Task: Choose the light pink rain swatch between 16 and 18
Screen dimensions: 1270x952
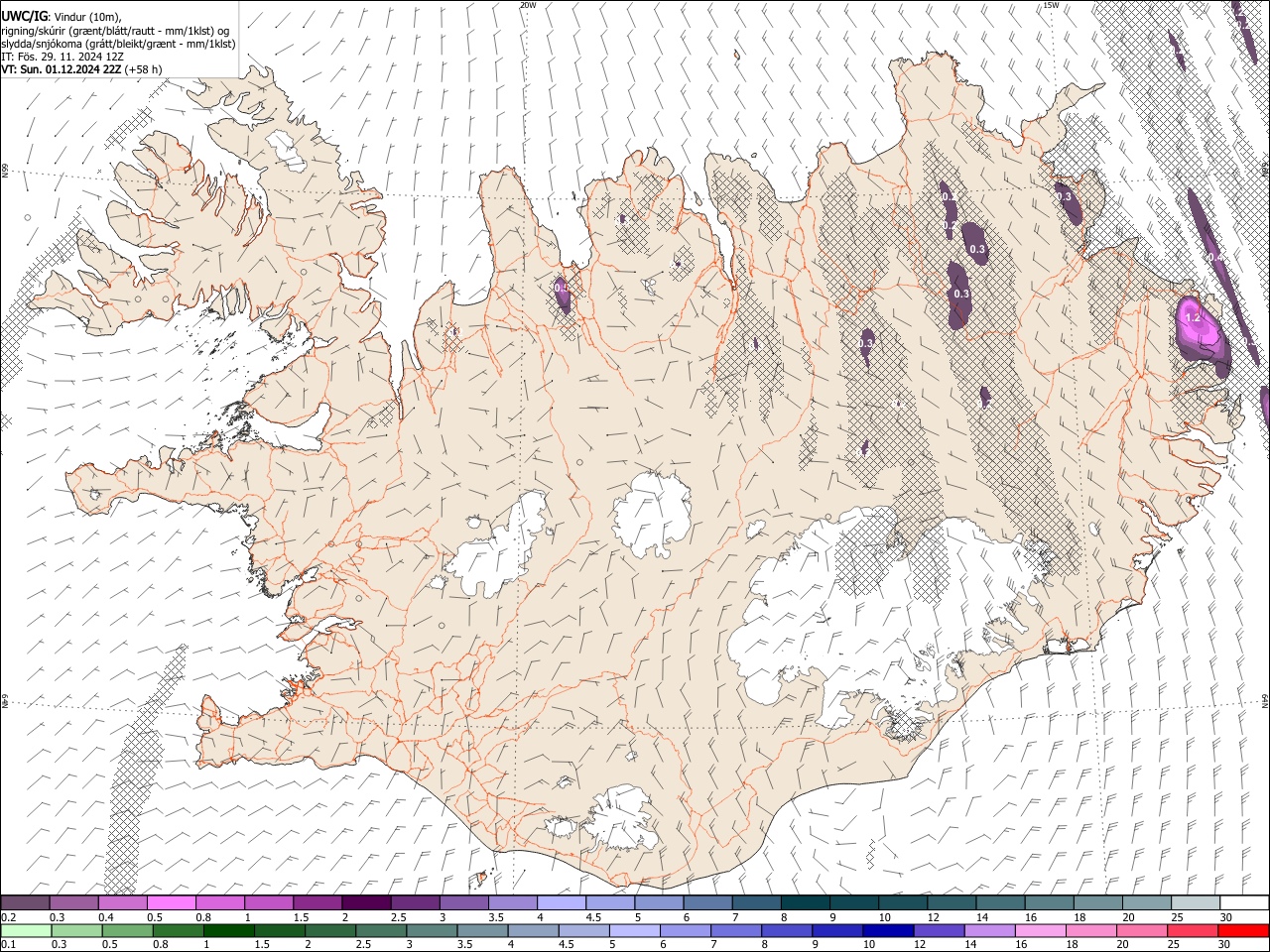Action: pos(1040,930)
